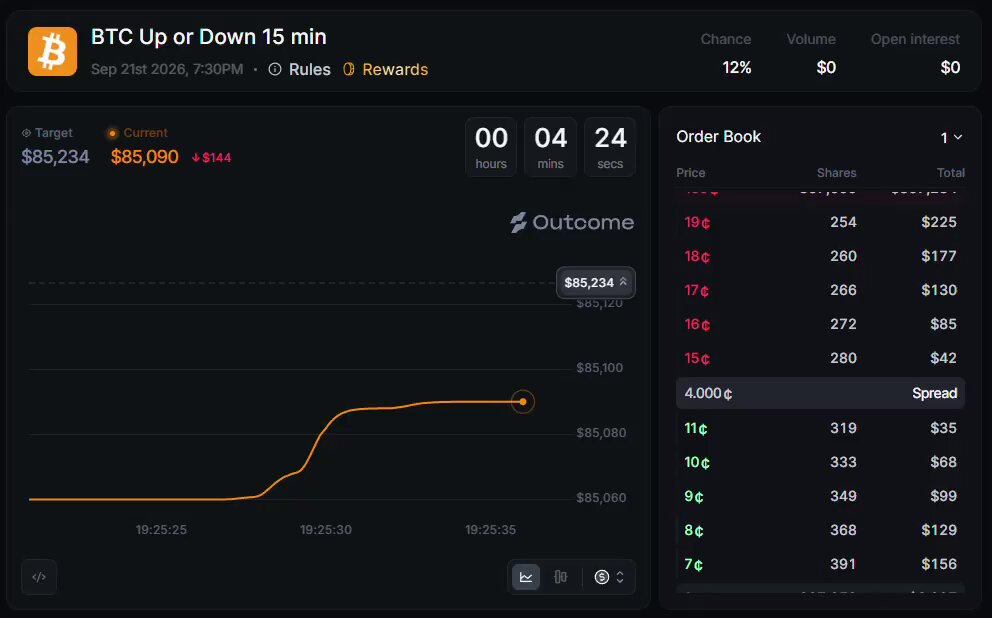992x618 pixels.
Task: Select the 18¢ ask row
Action: (x=820, y=256)
